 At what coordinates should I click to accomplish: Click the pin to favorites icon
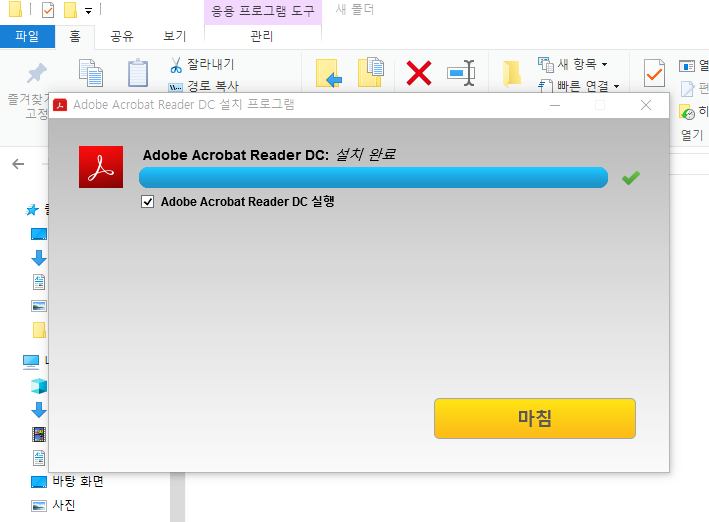tap(36, 73)
